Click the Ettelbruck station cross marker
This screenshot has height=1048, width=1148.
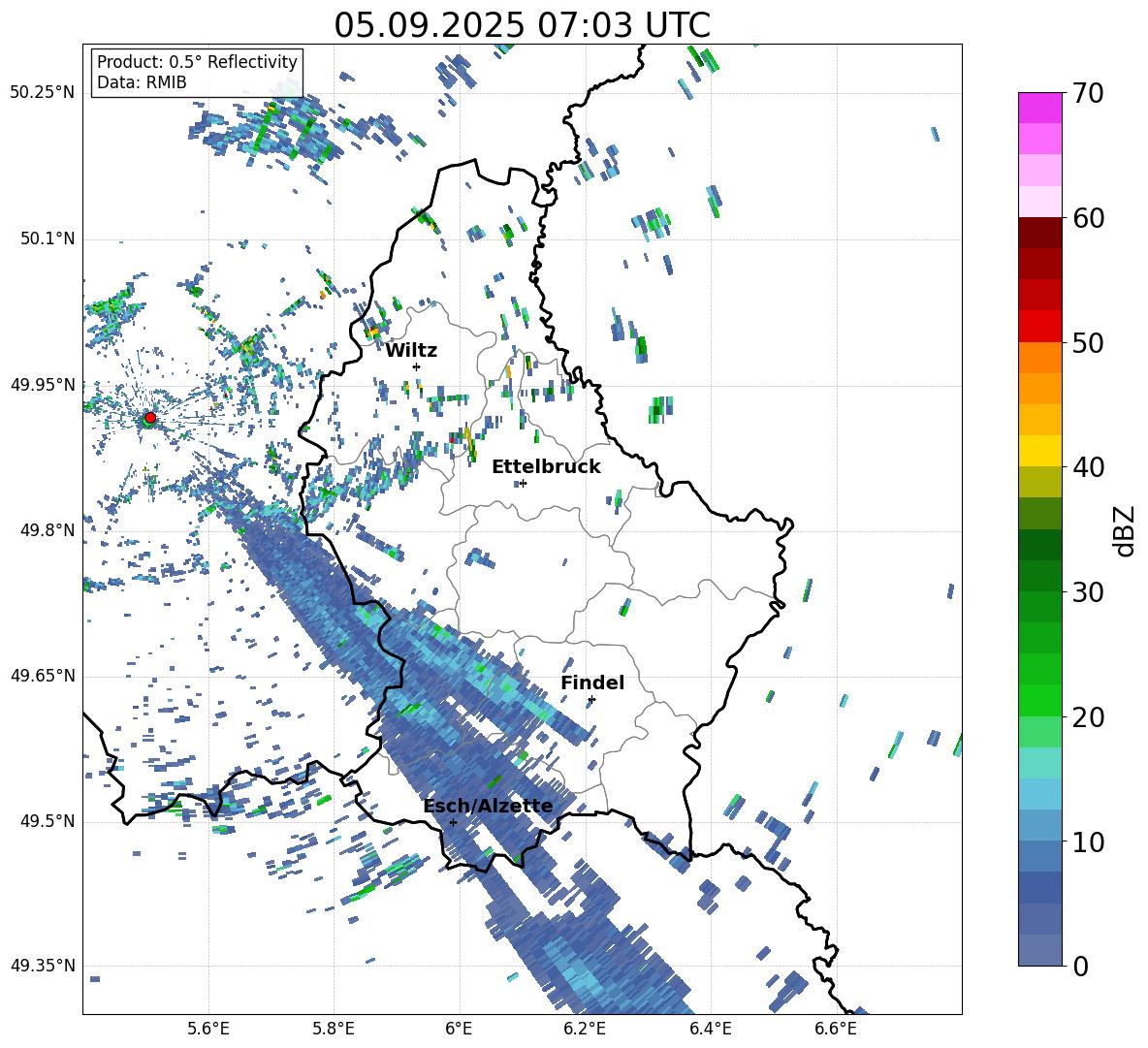523,483
